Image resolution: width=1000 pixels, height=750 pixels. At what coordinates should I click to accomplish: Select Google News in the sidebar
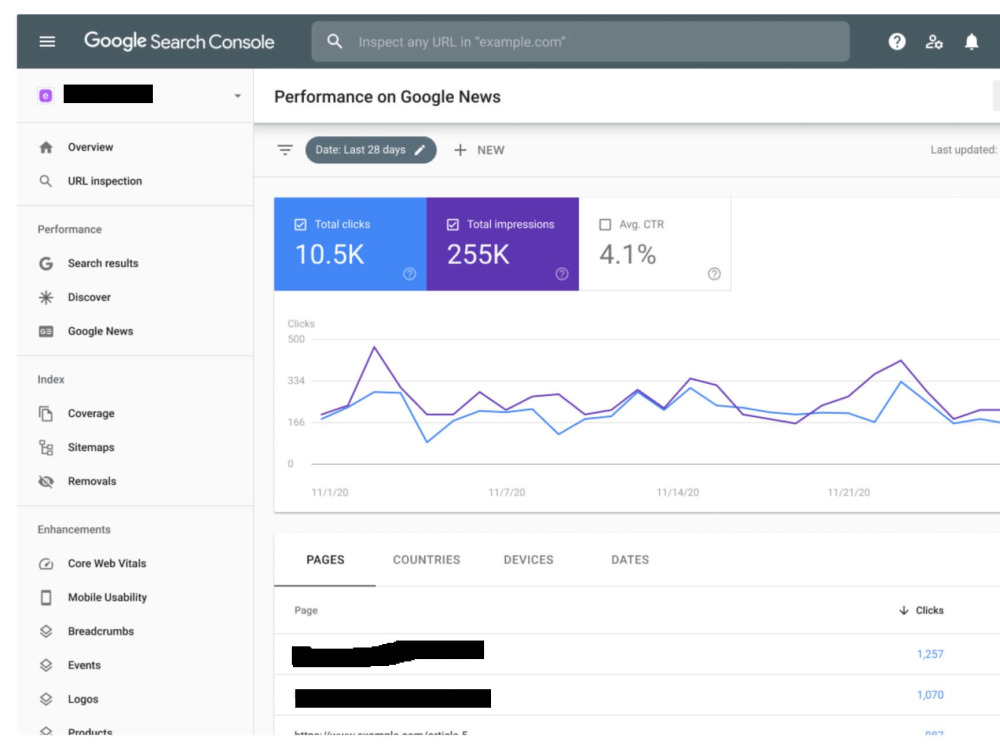click(100, 331)
